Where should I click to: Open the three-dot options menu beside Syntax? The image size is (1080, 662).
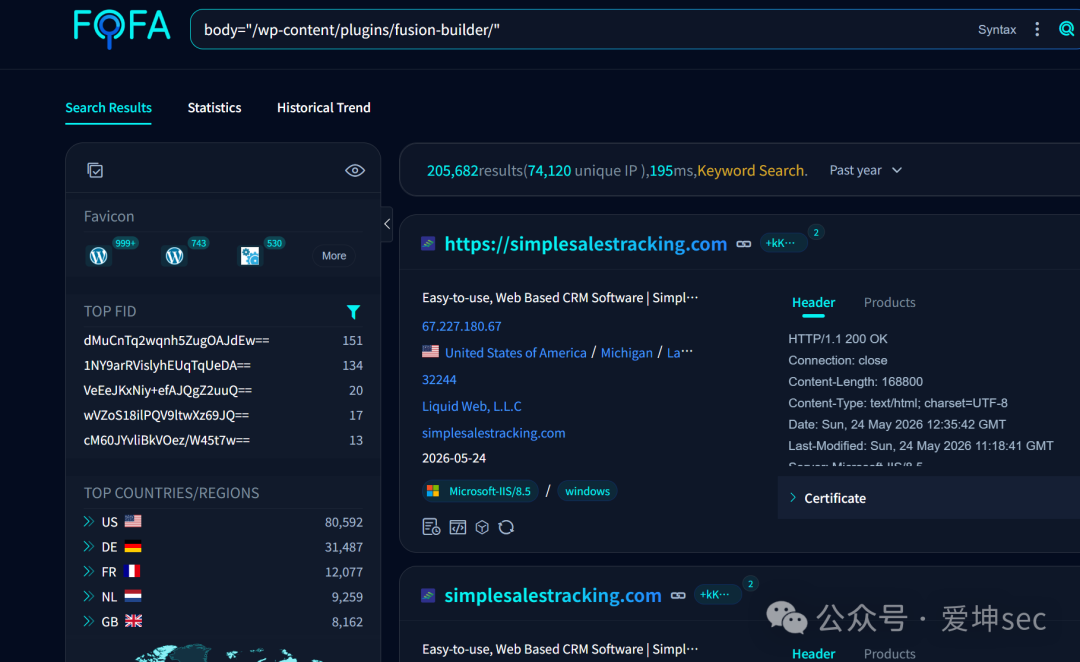[x=1037, y=29]
